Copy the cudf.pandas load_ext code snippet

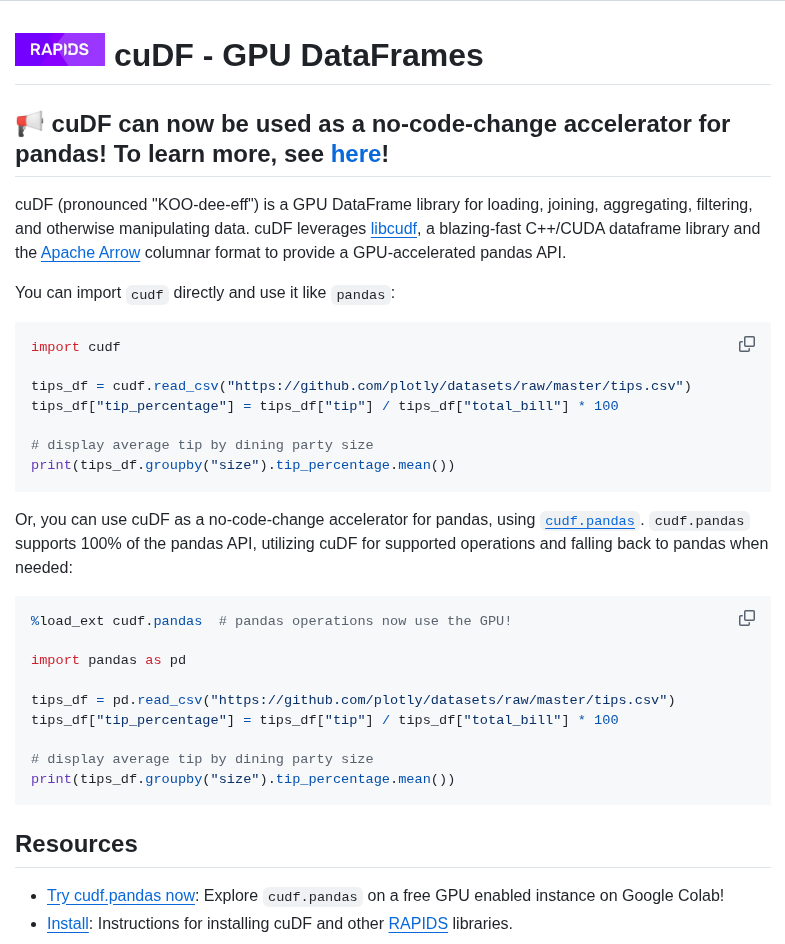(747, 618)
